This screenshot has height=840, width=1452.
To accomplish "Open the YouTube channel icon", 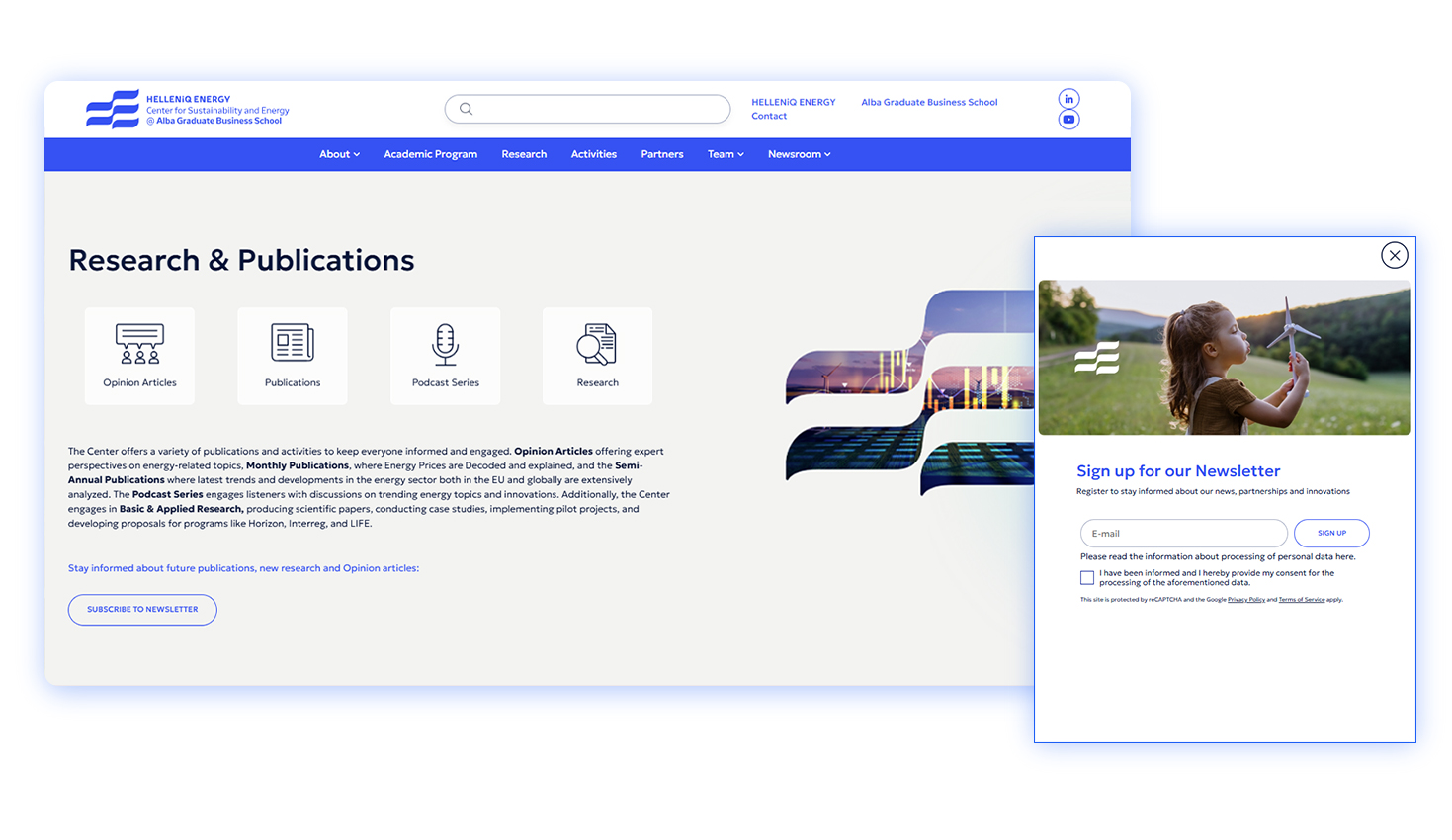I will [x=1068, y=120].
